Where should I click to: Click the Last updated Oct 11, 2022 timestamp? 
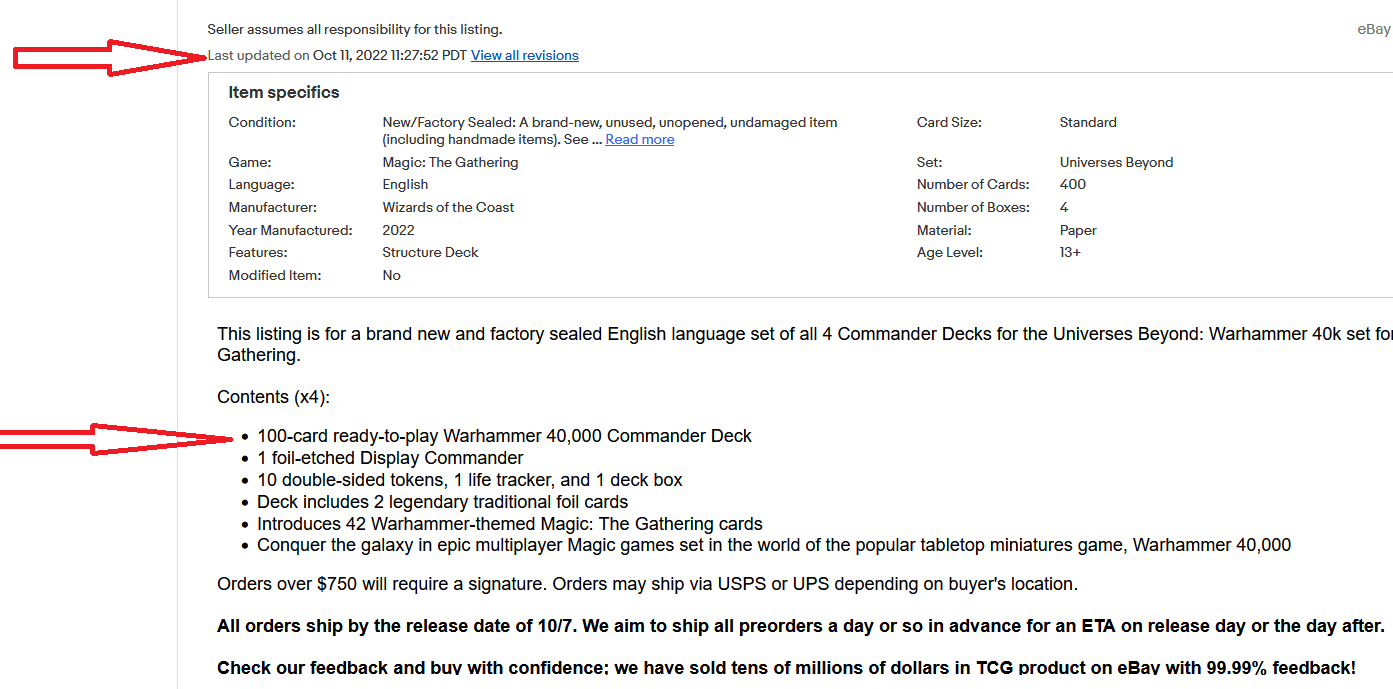tap(337, 56)
